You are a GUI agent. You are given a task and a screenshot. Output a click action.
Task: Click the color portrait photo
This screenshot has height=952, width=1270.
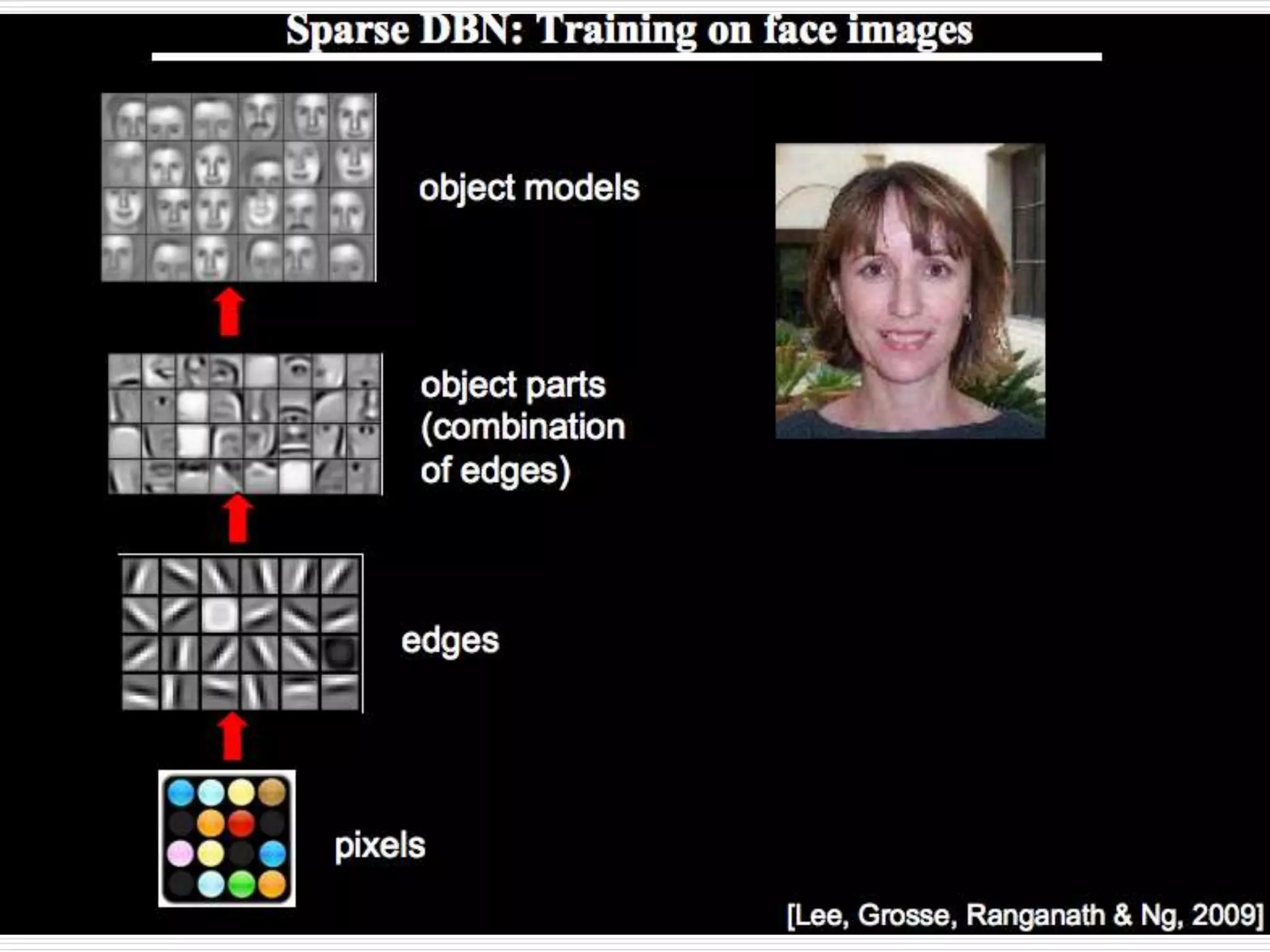pyautogui.click(x=910, y=291)
